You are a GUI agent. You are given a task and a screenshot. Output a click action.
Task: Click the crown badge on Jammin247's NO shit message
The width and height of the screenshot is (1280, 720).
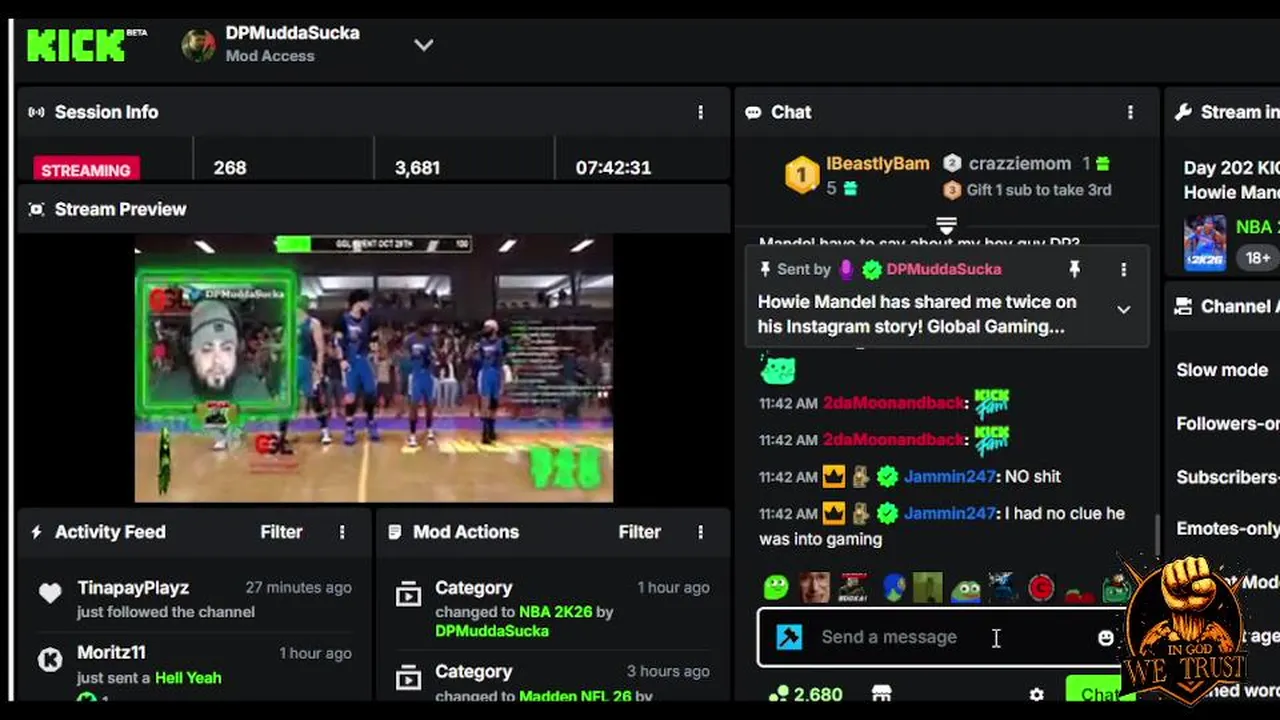(834, 477)
